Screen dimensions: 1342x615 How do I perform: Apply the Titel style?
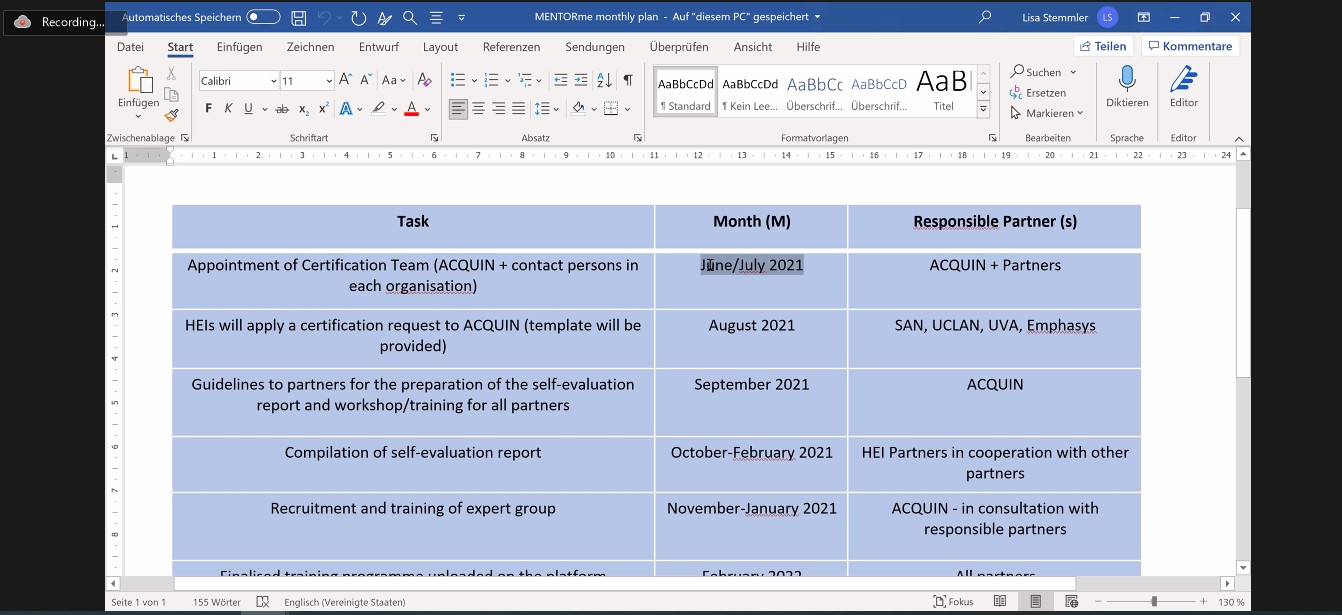point(943,90)
